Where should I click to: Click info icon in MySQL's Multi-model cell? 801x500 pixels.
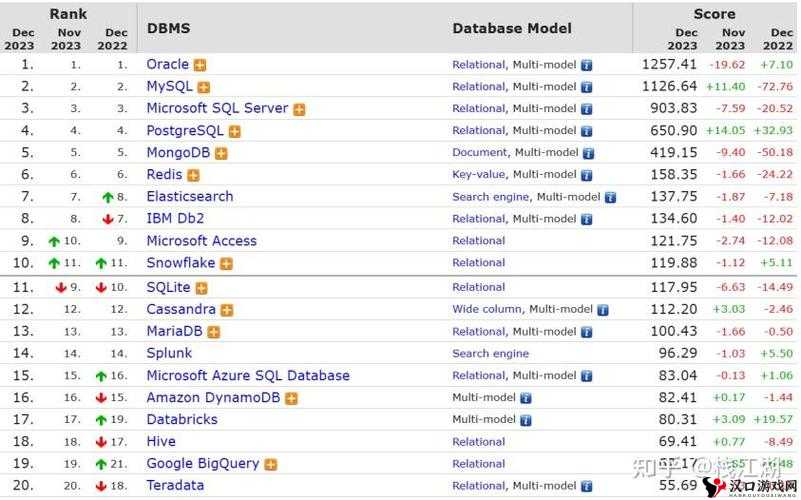click(587, 87)
